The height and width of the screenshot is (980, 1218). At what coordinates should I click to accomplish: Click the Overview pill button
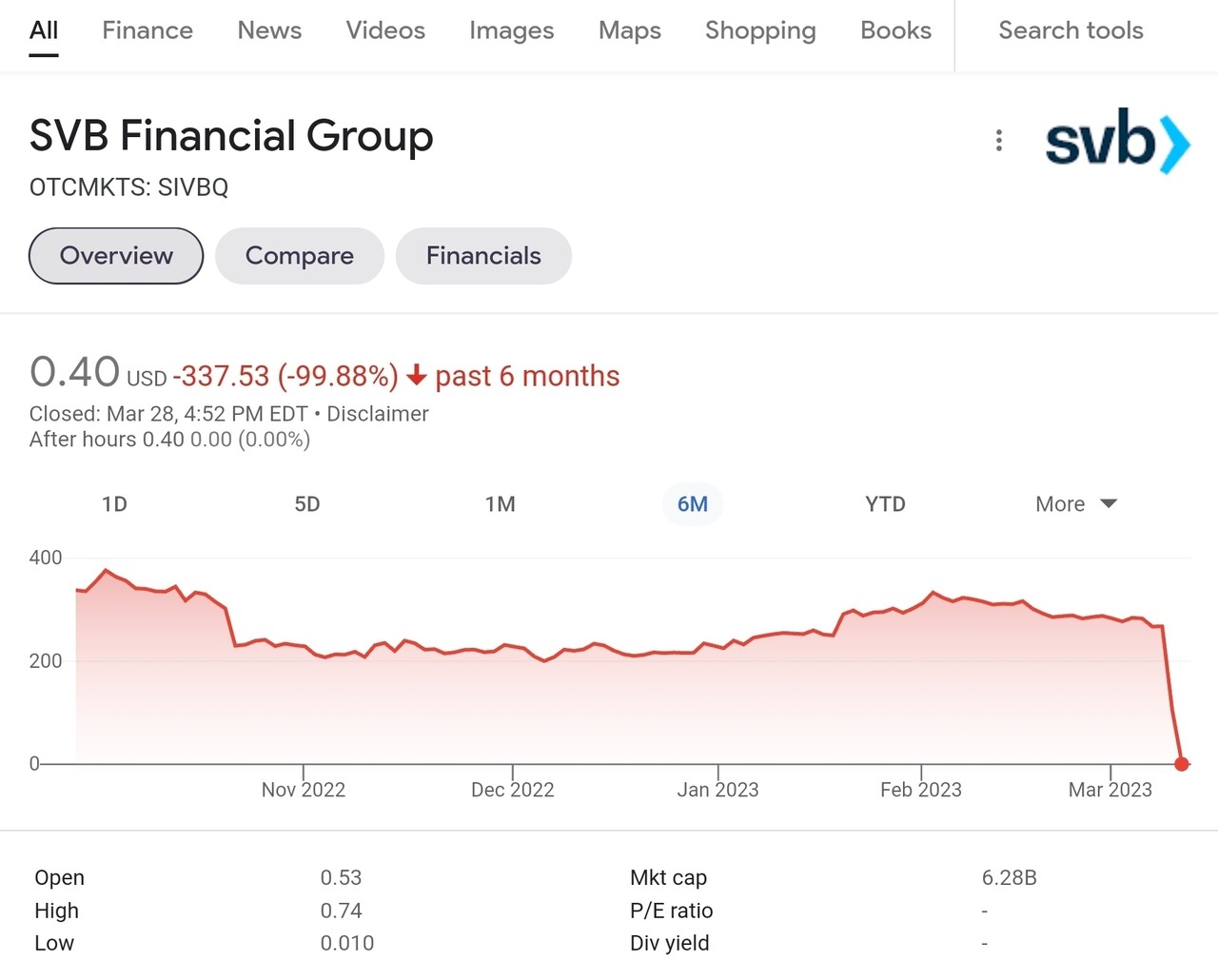pos(116,256)
